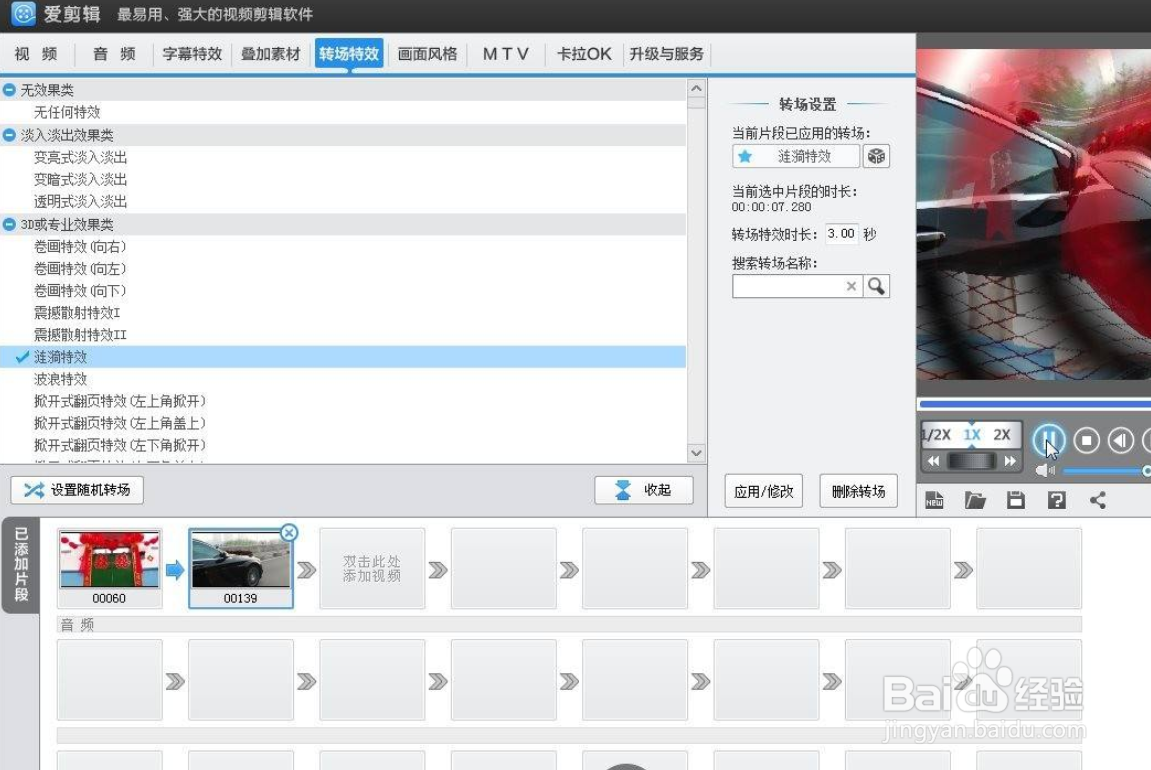
Task: Collapse the 3D或专业效果类 category
Action: coord(10,224)
